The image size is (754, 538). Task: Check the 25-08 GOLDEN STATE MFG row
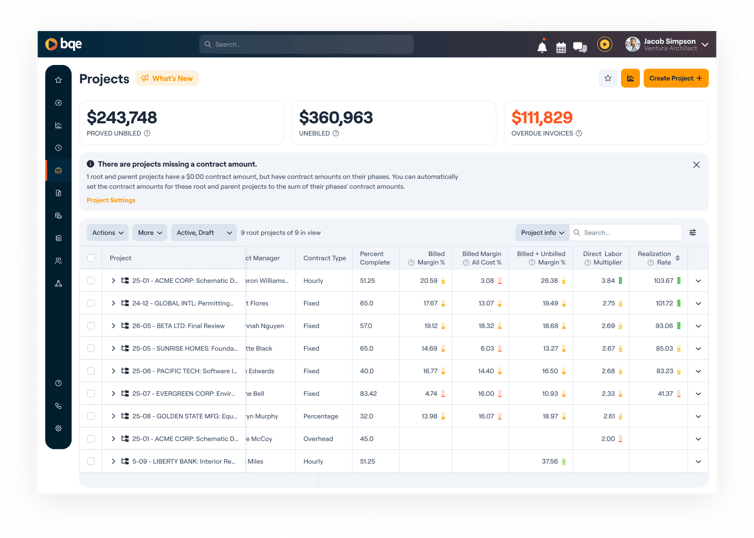(91, 416)
